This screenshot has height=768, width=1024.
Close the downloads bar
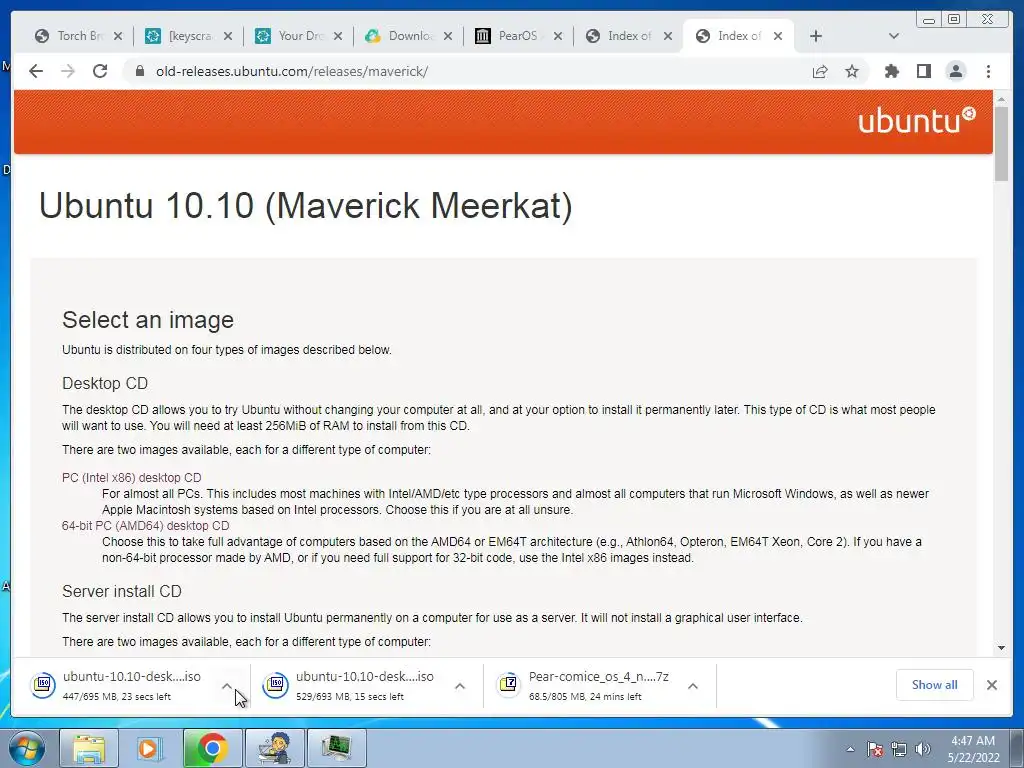coord(991,684)
